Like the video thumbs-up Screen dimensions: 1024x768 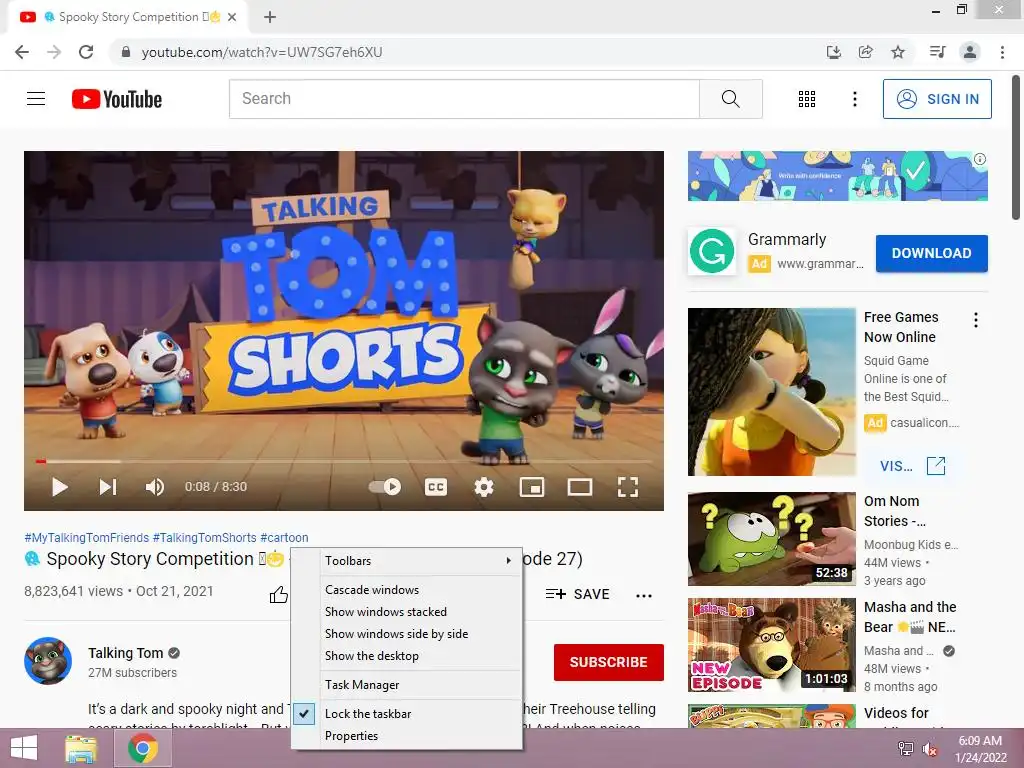tap(279, 594)
